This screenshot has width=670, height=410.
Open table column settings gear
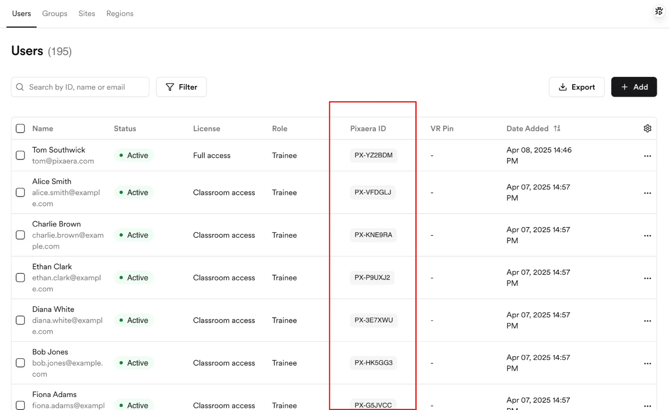[x=647, y=129]
